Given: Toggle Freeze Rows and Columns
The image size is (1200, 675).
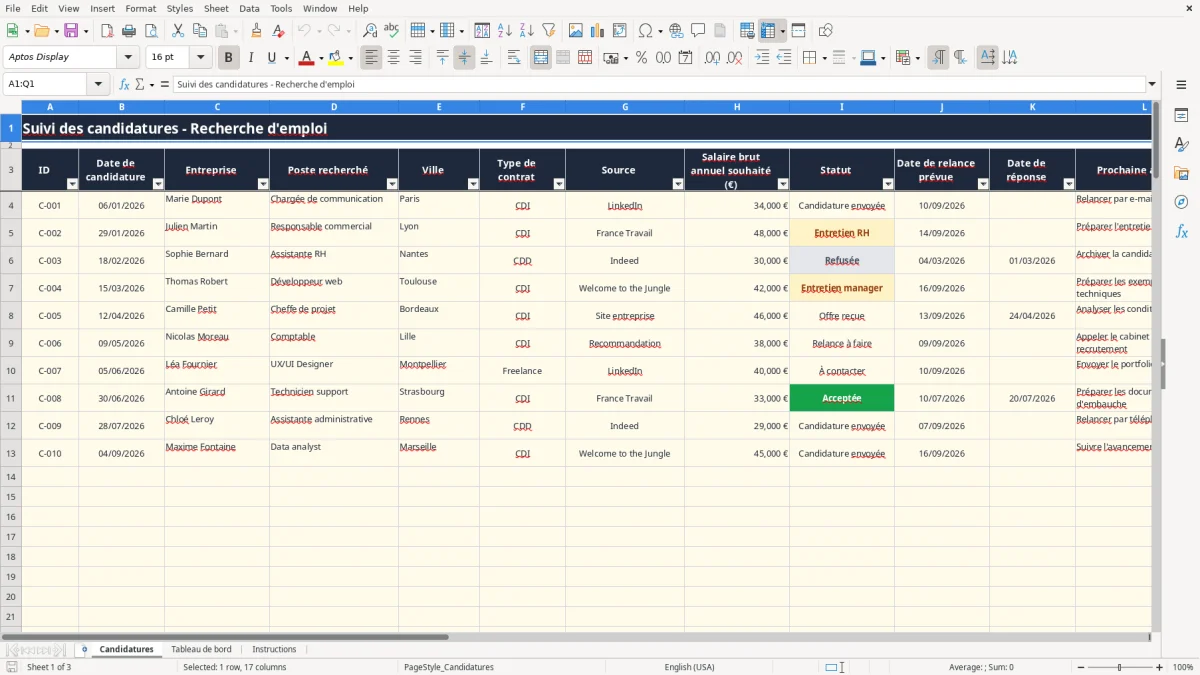Looking at the screenshot, I should pos(768,31).
